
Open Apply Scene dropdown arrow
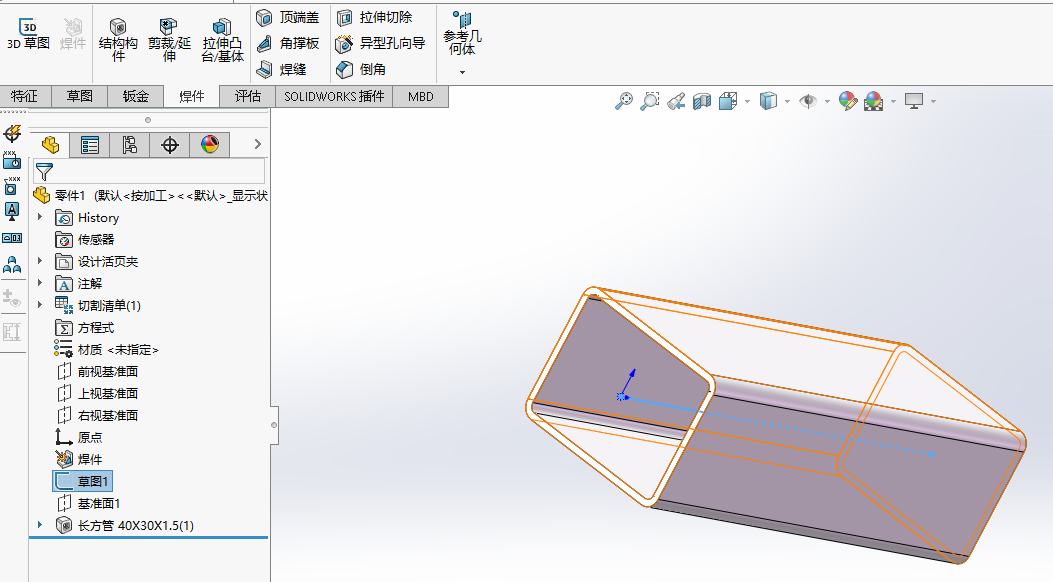pos(893,102)
